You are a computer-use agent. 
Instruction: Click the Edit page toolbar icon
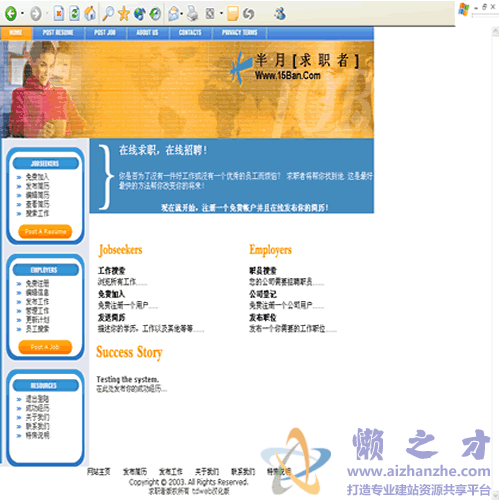coord(210,14)
